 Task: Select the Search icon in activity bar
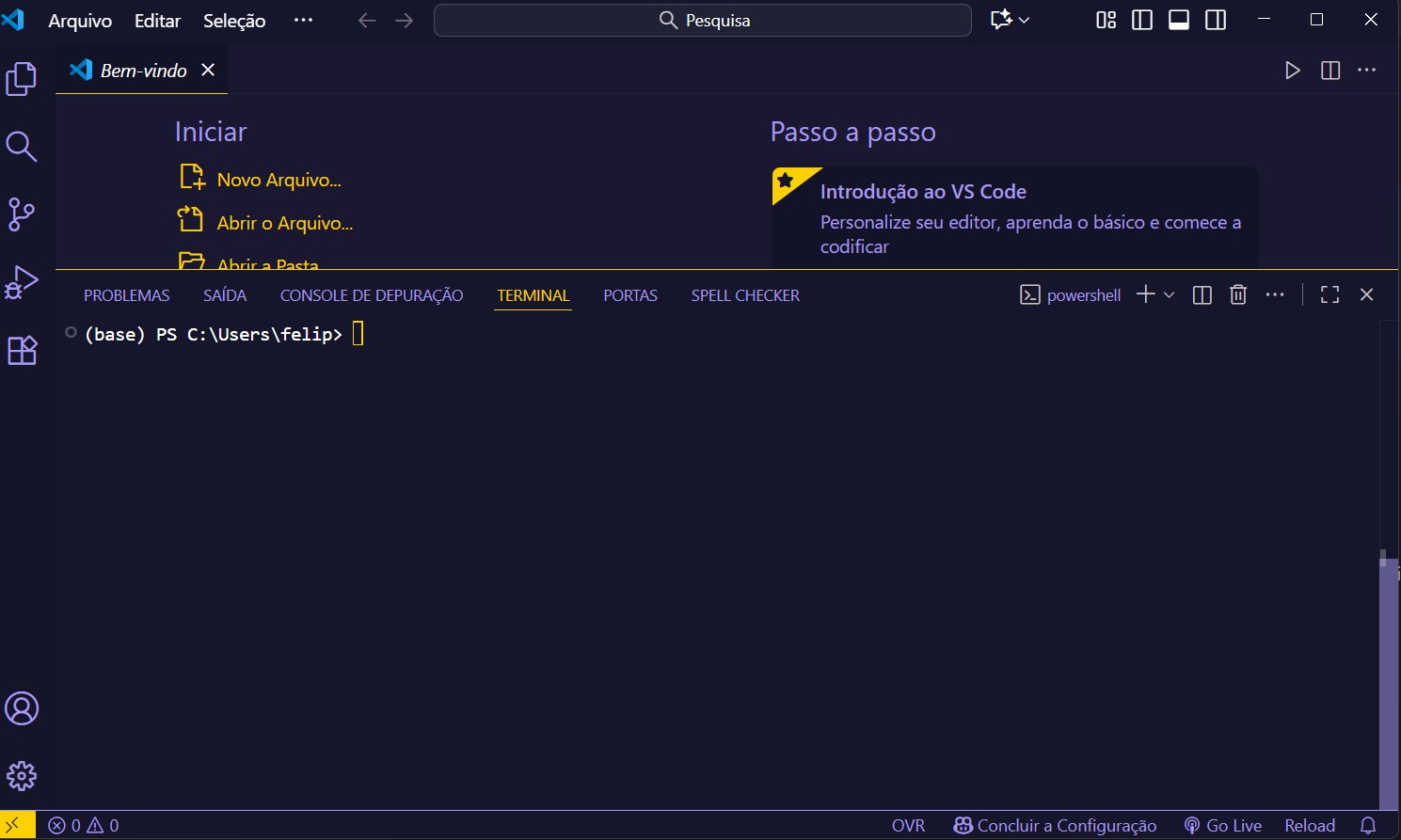21,147
